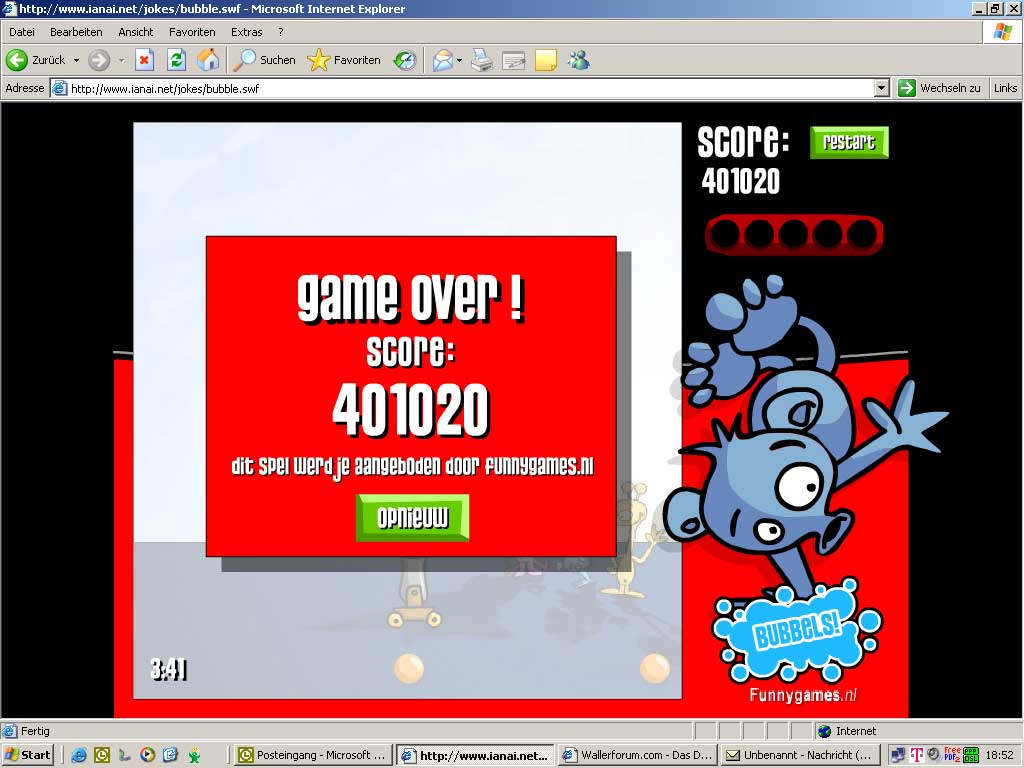This screenshot has width=1024, height=768.
Task: Print the page using the printer icon
Action: [482, 60]
